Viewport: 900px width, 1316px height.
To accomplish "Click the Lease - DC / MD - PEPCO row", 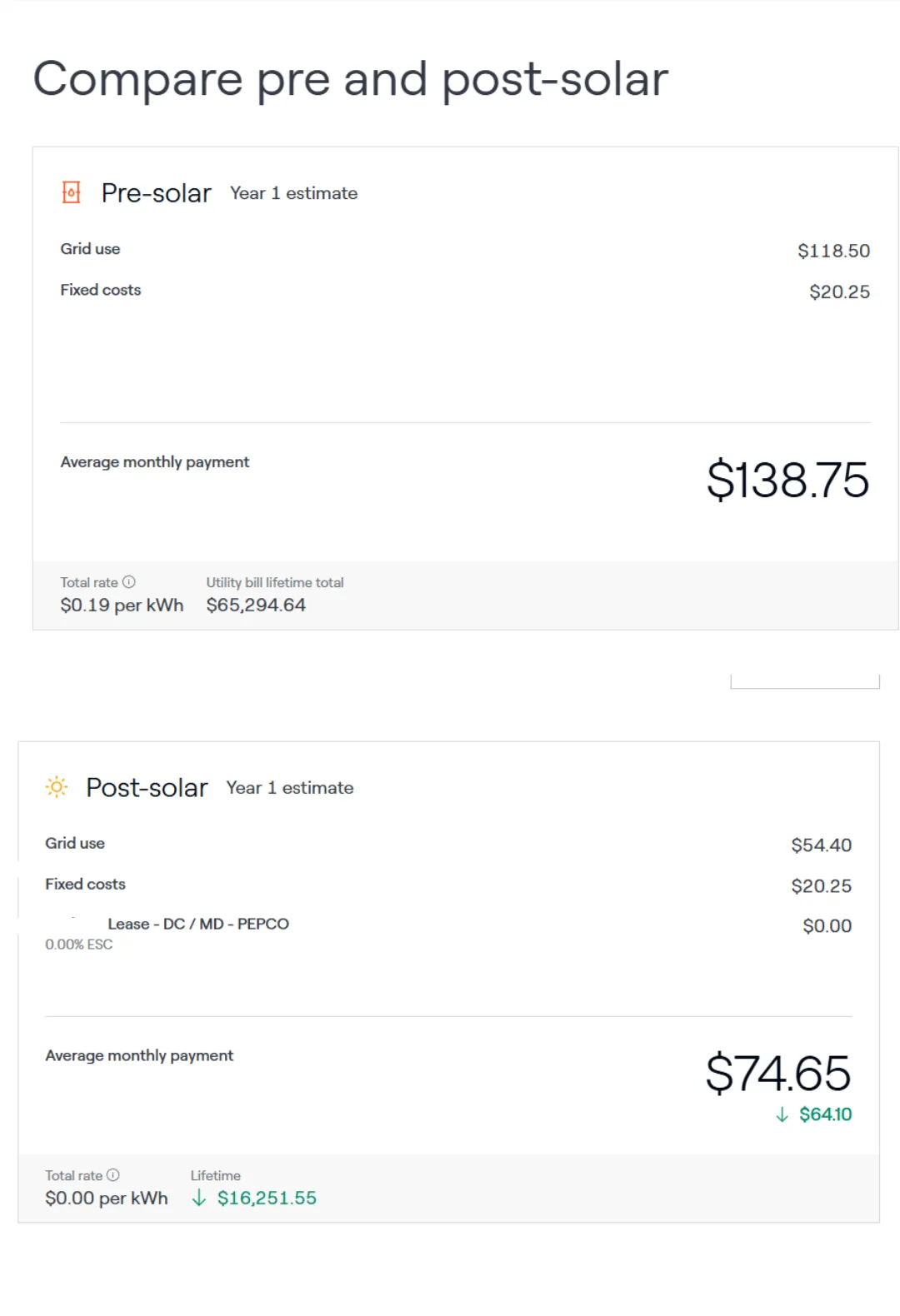I will tap(448, 925).
